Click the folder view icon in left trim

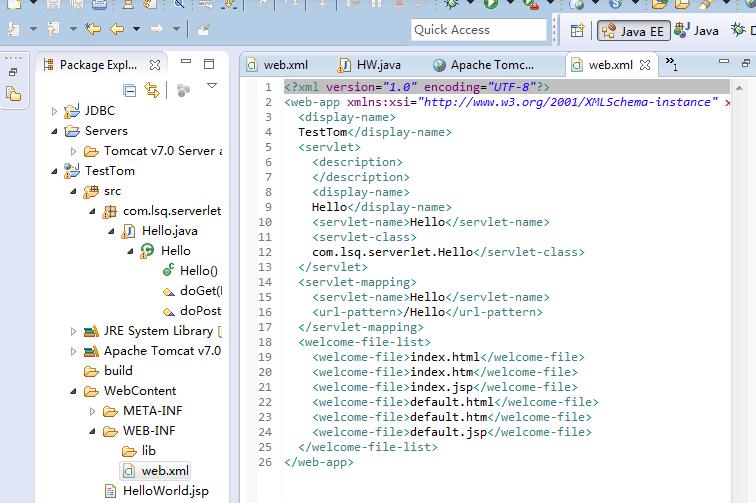(x=14, y=93)
